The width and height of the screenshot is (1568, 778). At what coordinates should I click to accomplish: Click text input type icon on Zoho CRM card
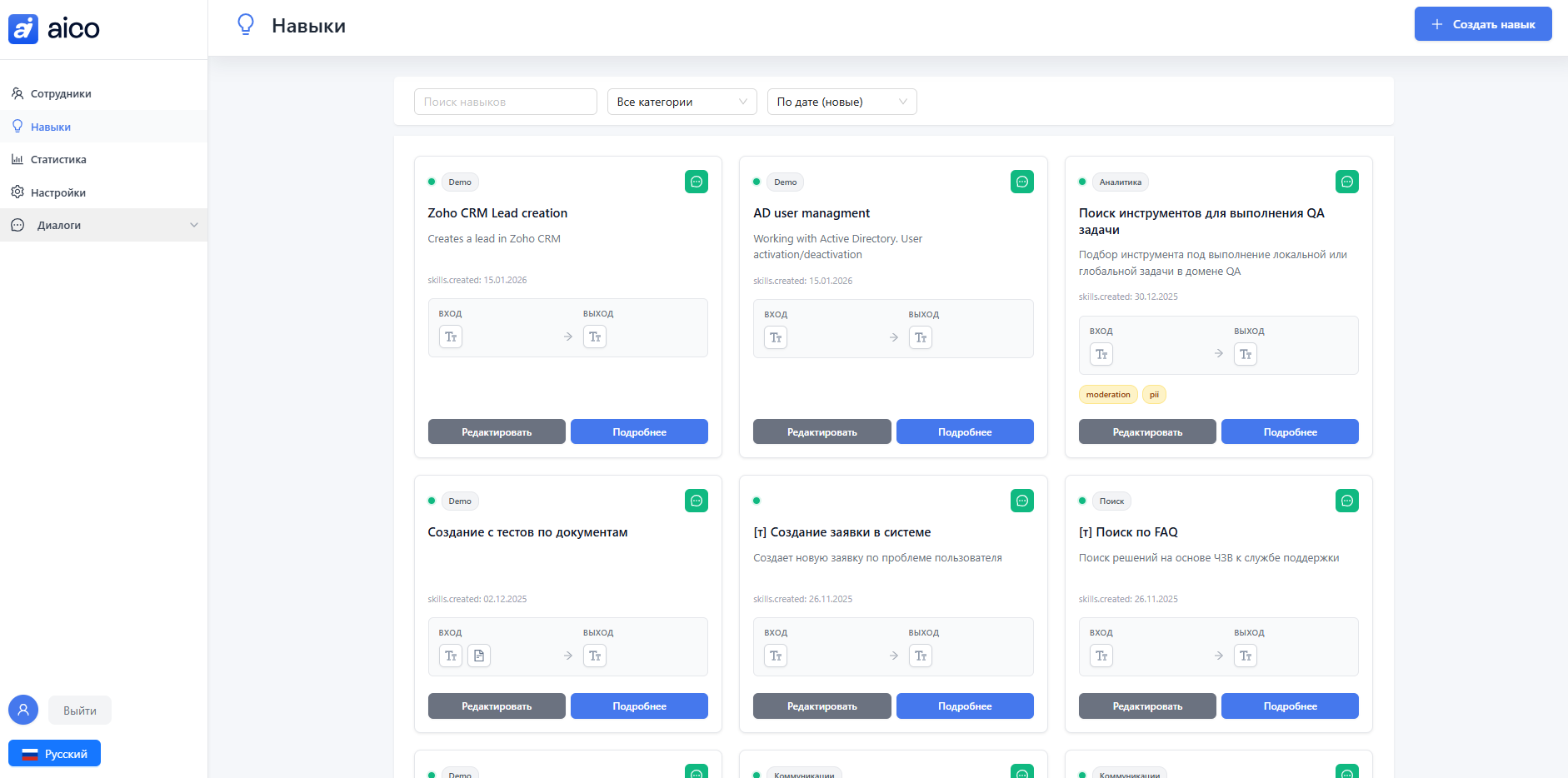pos(451,337)
